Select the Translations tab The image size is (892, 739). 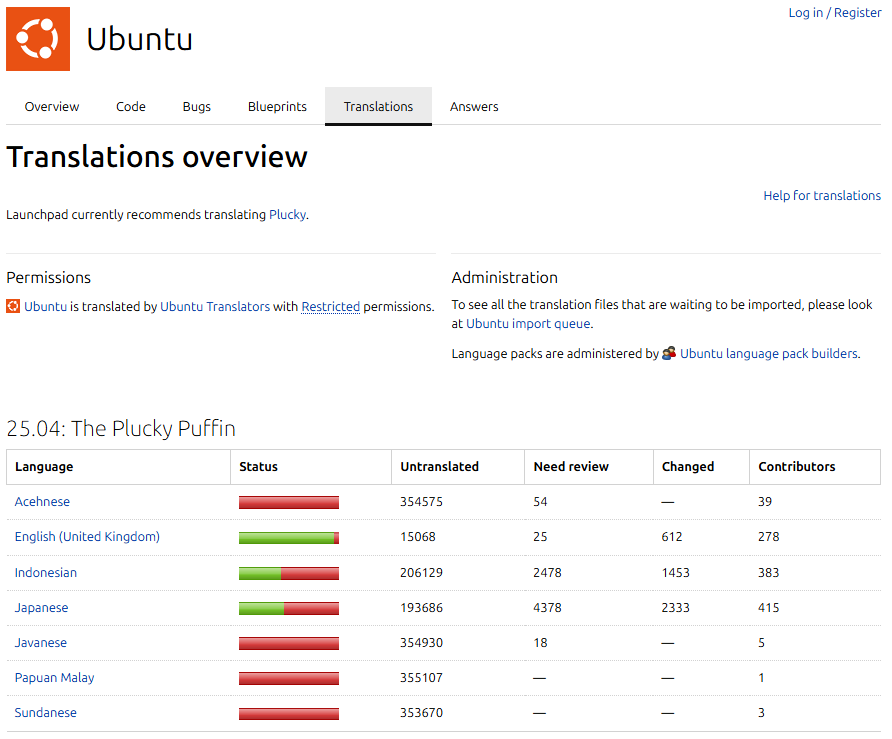click(378, 106)
